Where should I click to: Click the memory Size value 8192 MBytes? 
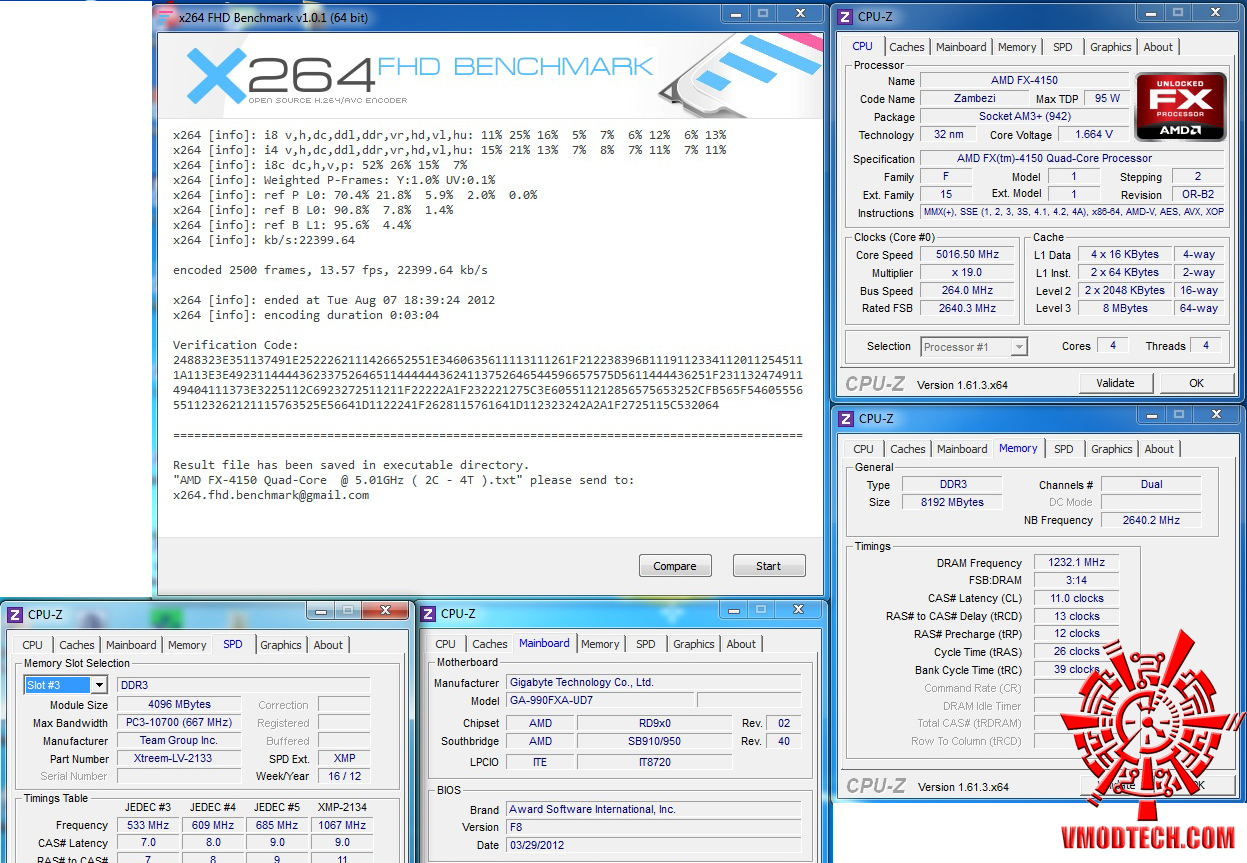coord(952,502)
